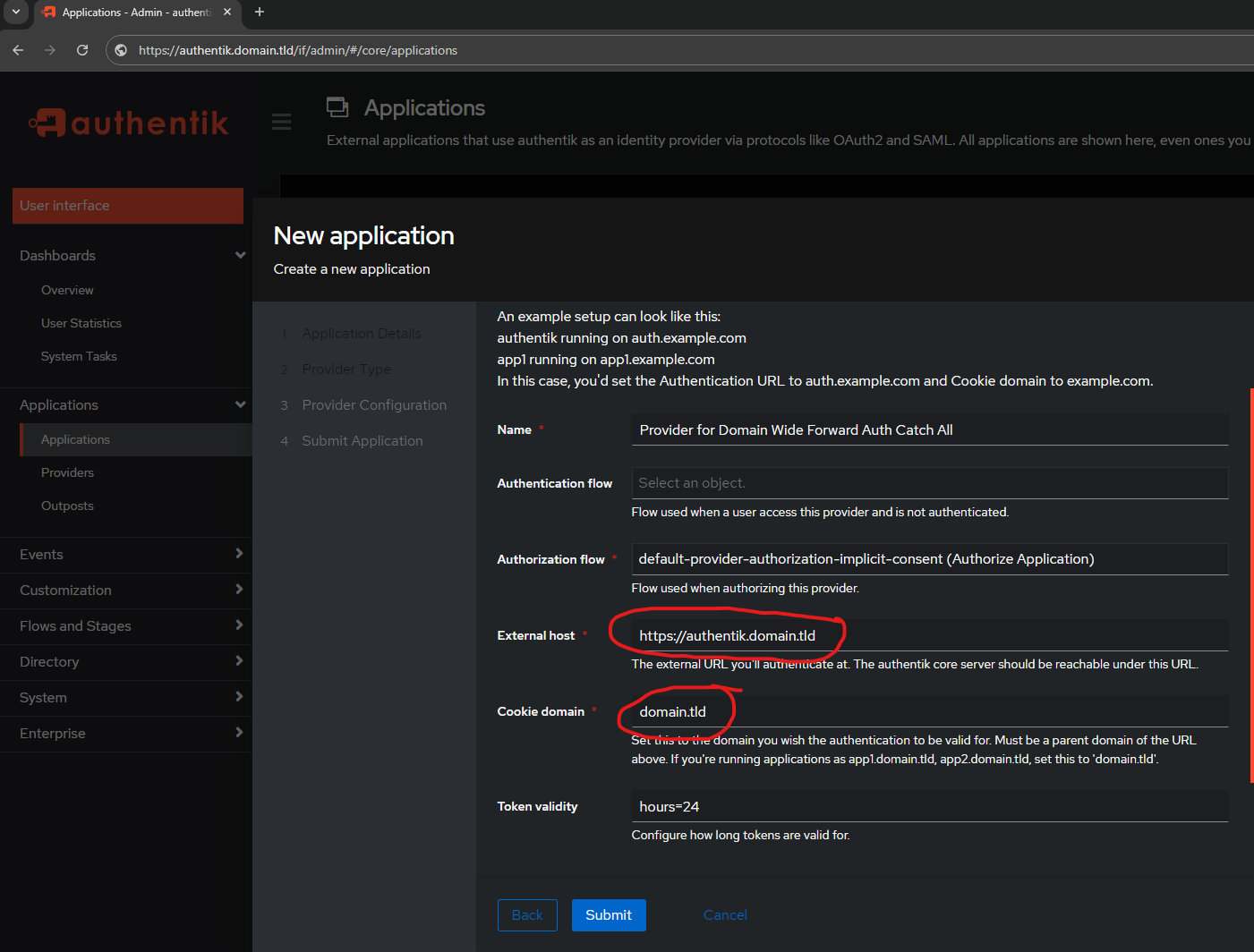1254x952 pixels.
Task: Click the browser forward arrow
Action: (50, 50)
